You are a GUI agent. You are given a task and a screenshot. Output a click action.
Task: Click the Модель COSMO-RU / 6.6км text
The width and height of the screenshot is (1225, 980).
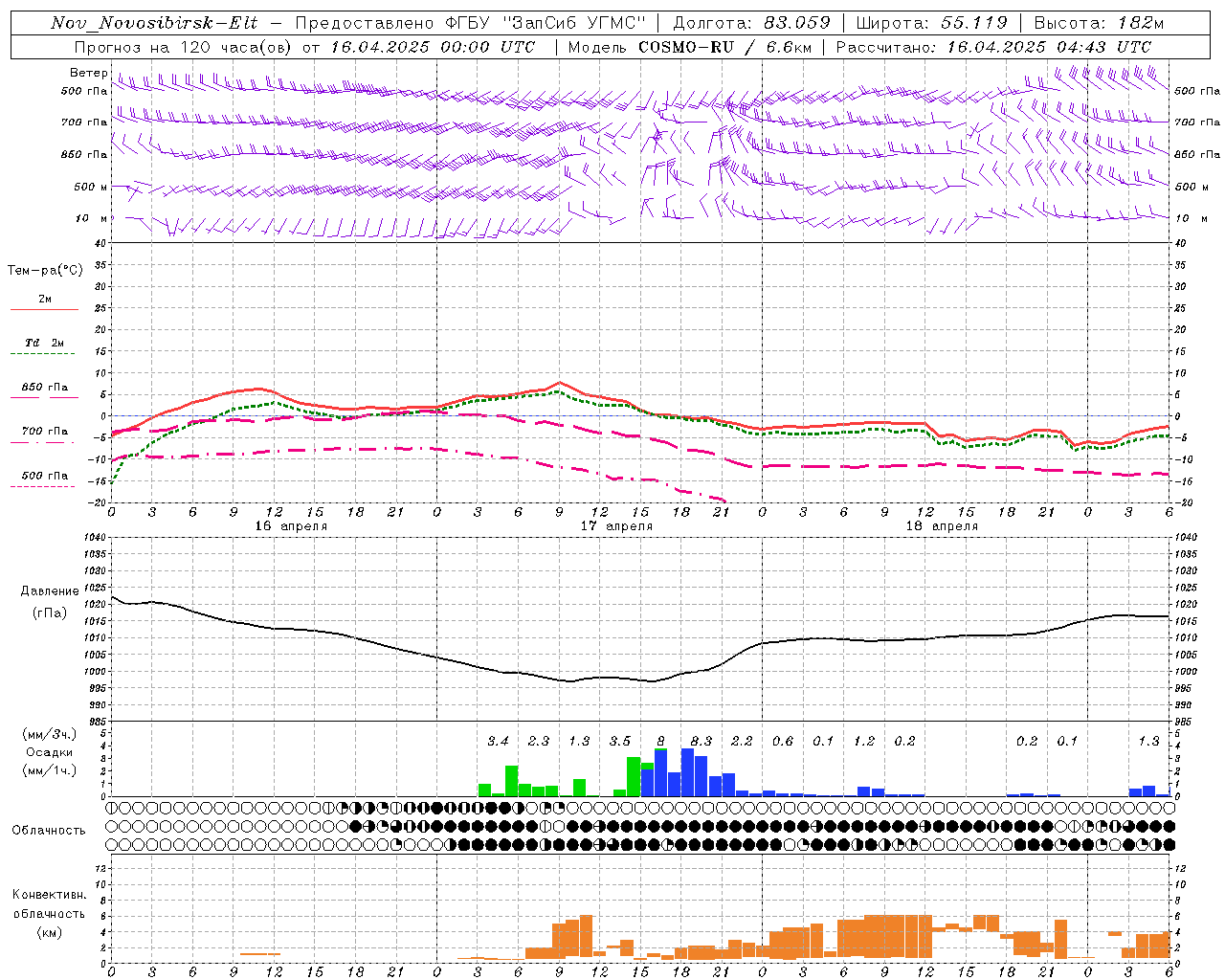tap(690, 46)
